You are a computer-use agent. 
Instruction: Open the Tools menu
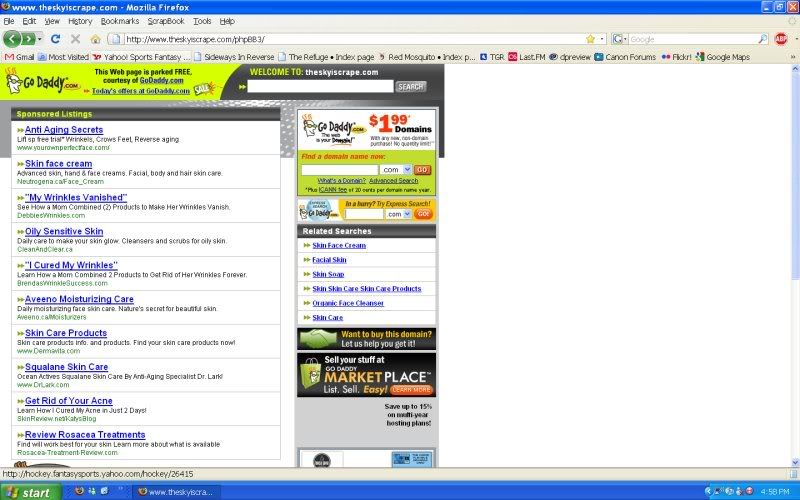coord(202,21)
